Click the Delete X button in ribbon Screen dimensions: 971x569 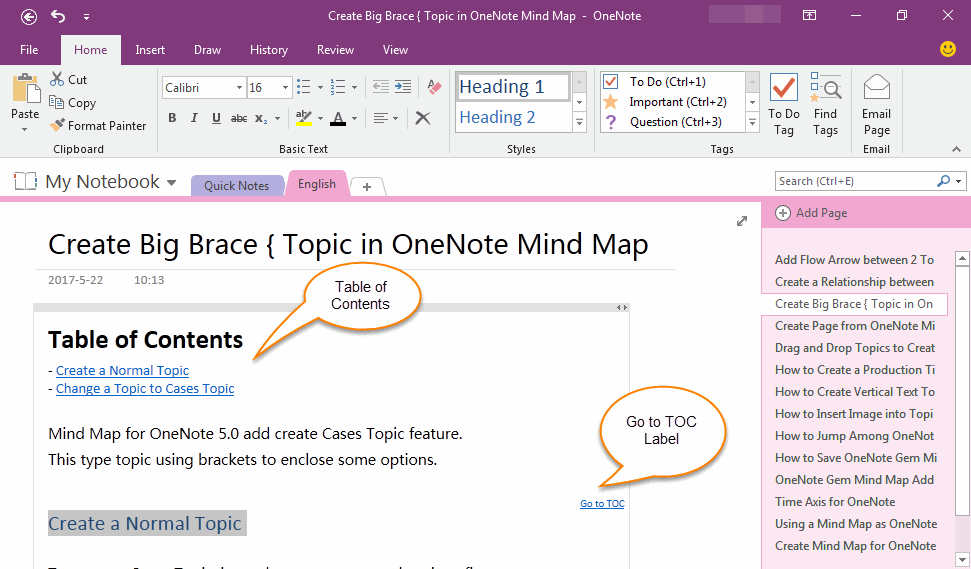click(x=423, y=118)
